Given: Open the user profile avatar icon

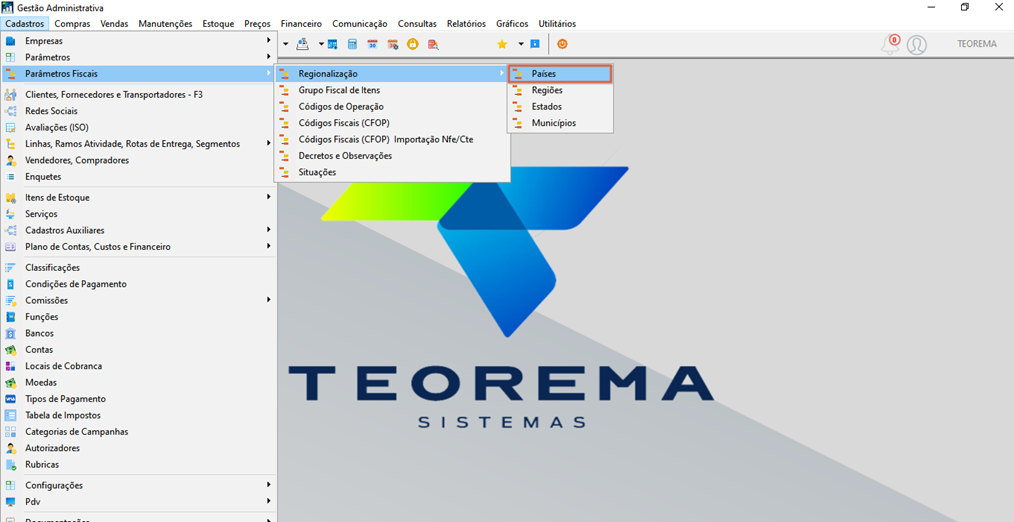Looking at the screenshot, I should pyautogui.click(x=916, y=44).
